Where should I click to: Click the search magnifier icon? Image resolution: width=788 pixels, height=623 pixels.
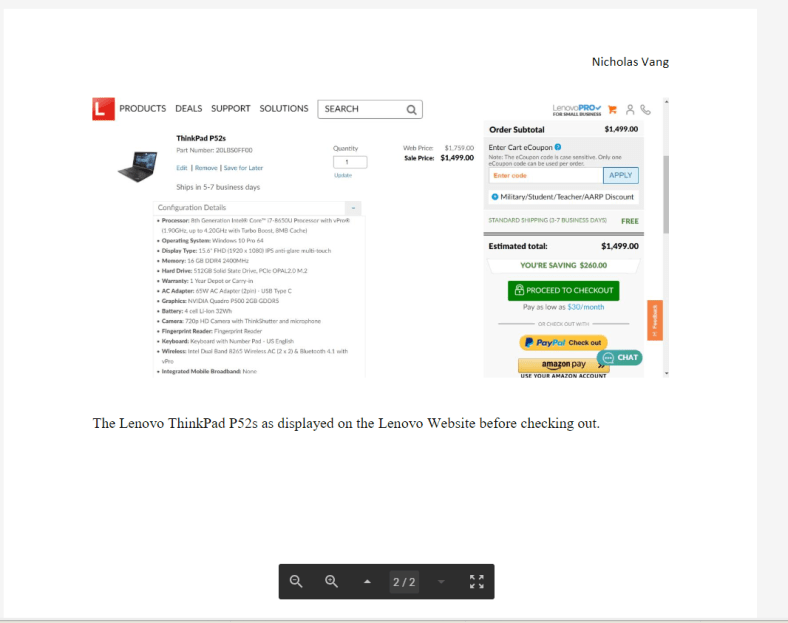click(x=411, y=109)
